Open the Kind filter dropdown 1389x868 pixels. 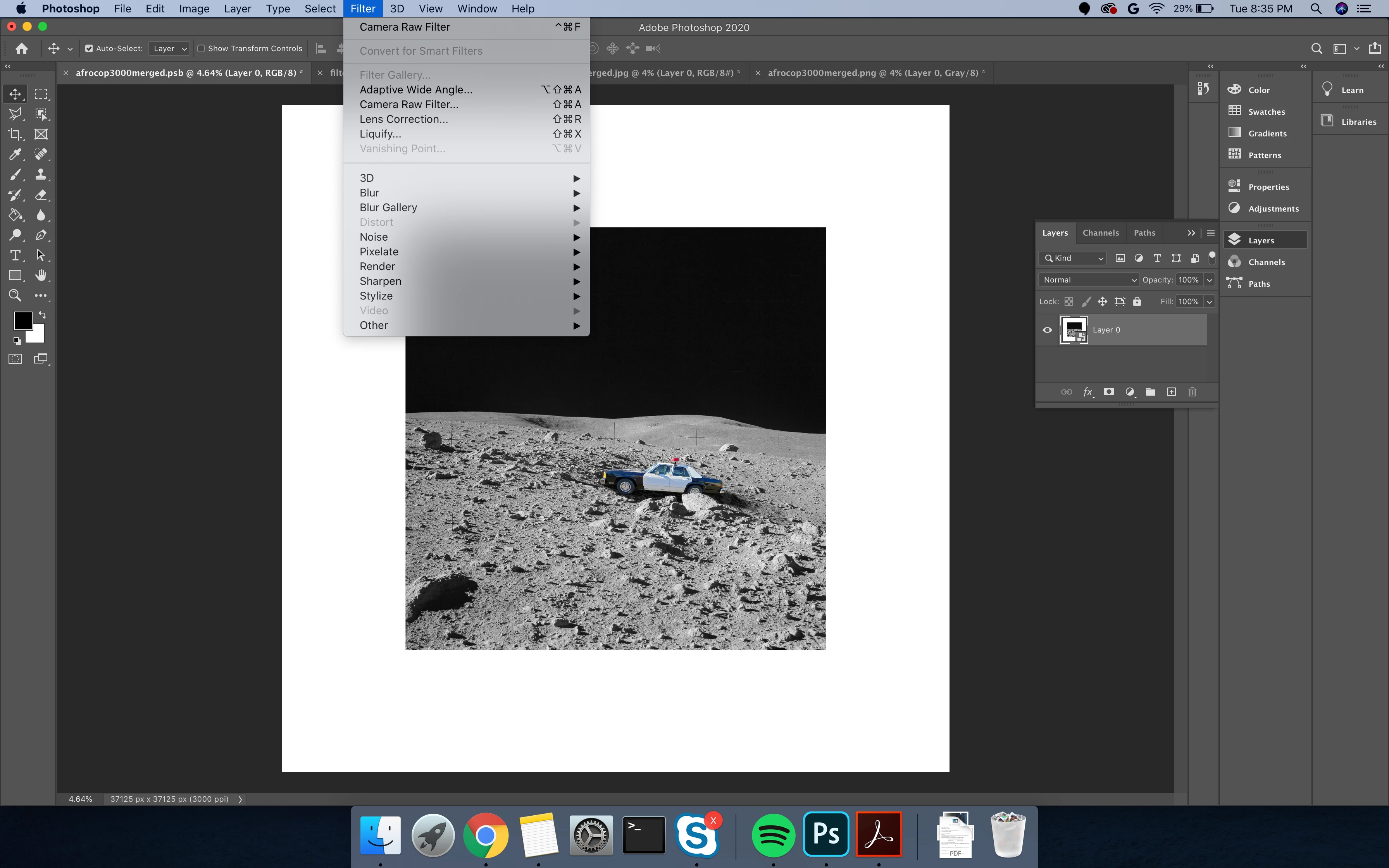pyautogui.click(x=1072, y=258)
